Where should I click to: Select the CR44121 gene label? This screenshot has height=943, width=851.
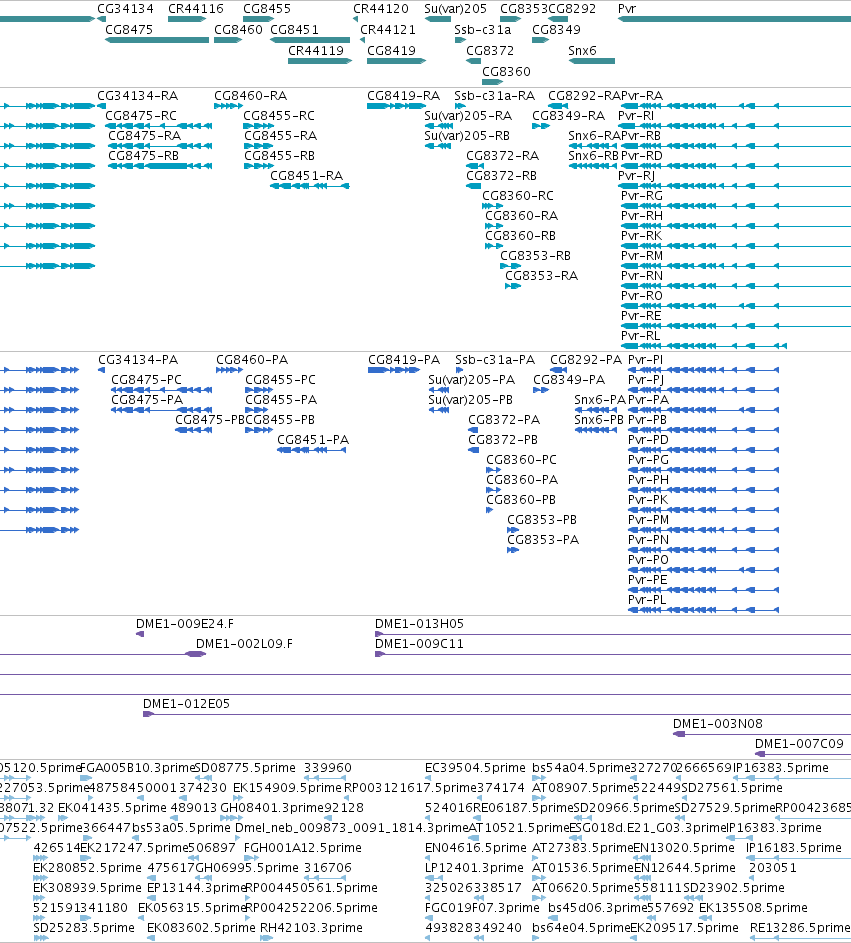click(x=388, y=29)
